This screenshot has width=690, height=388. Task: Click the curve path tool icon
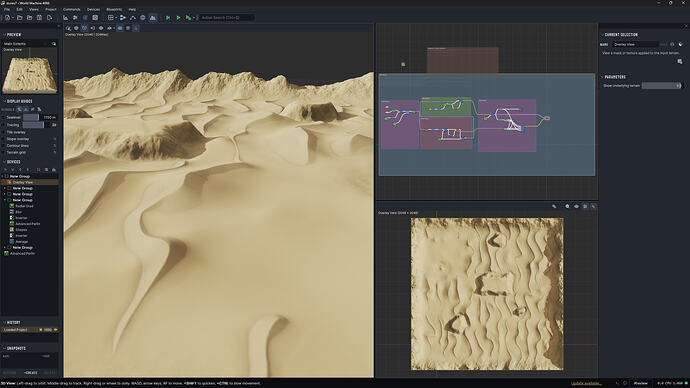pyautogui.click(x=133, y=18)
